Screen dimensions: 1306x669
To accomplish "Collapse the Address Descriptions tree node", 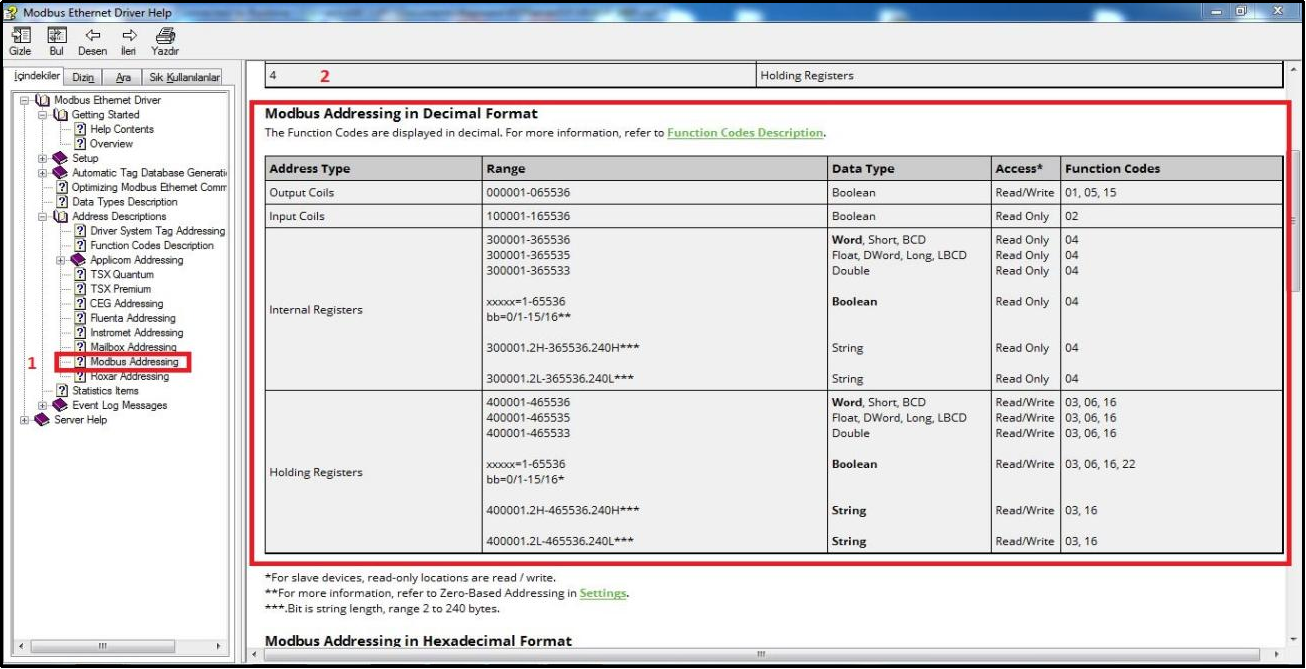I will click(x=43, y=216).
